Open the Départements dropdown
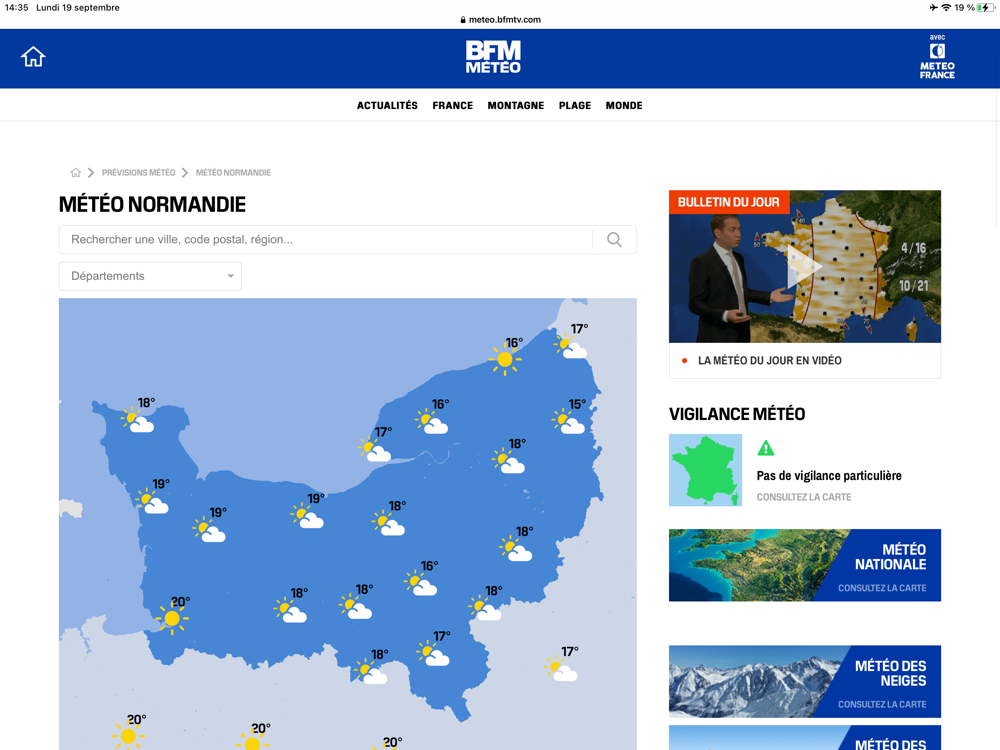The height and width of the screenshot is (750, 1000). point(151,276)
